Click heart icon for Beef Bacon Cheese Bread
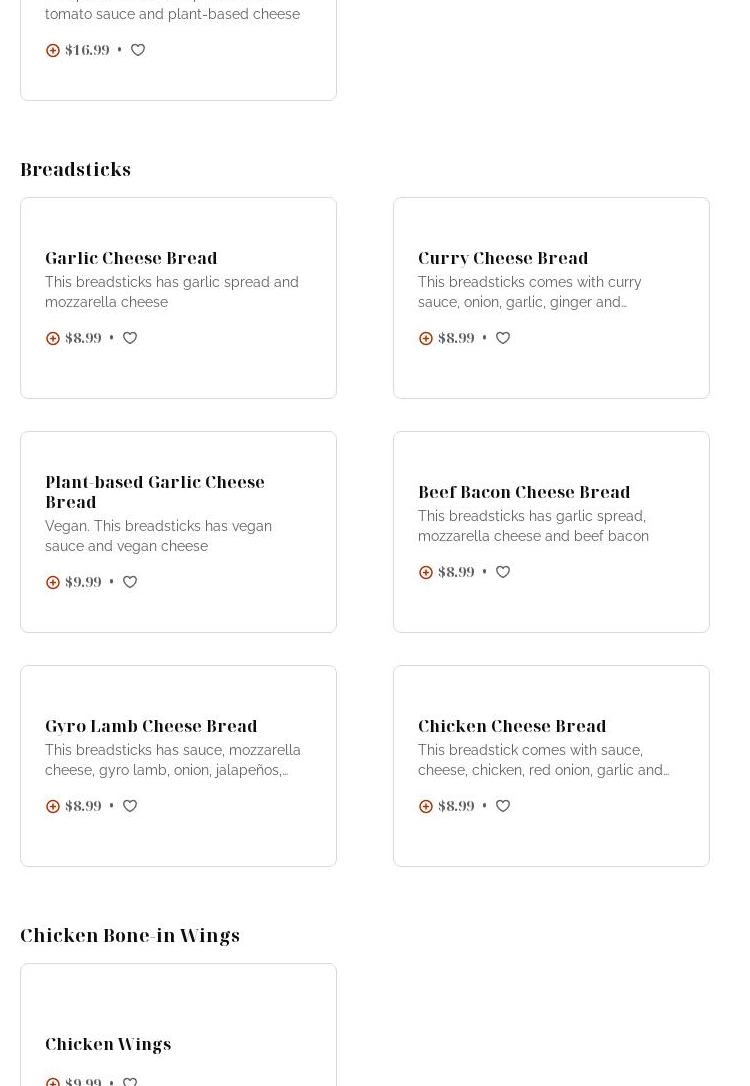The width and height of the screenshot is (750, 1086). pyautogui.click(x=503, y=572)
